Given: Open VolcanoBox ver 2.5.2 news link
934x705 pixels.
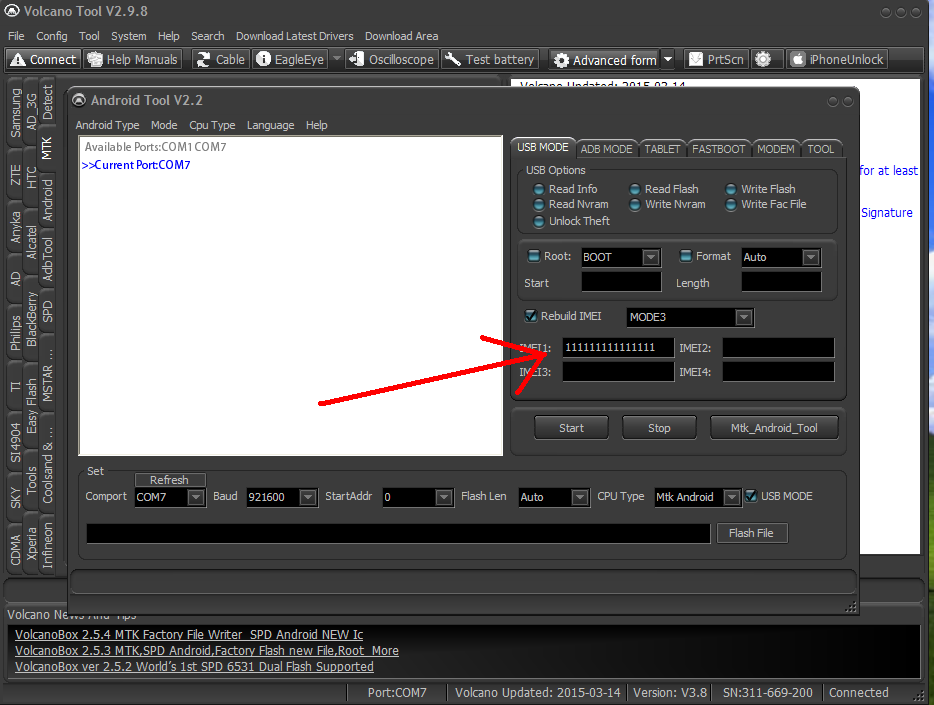Looking at the screenshot, I should coord(194,667).
